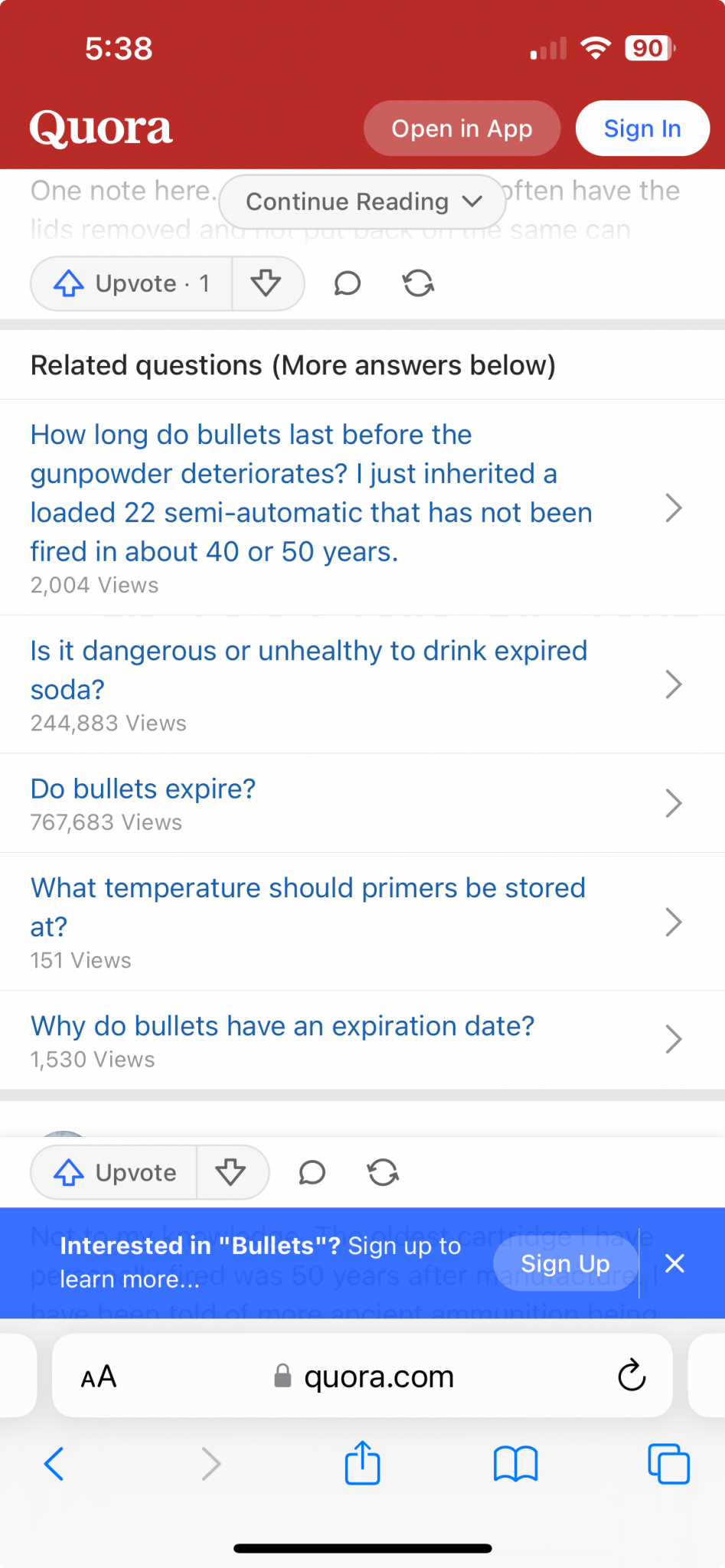Viewport: 725px width, 1568px height.
Task: Upvote the answer in lower action bar
Action: click(114, 1172)
